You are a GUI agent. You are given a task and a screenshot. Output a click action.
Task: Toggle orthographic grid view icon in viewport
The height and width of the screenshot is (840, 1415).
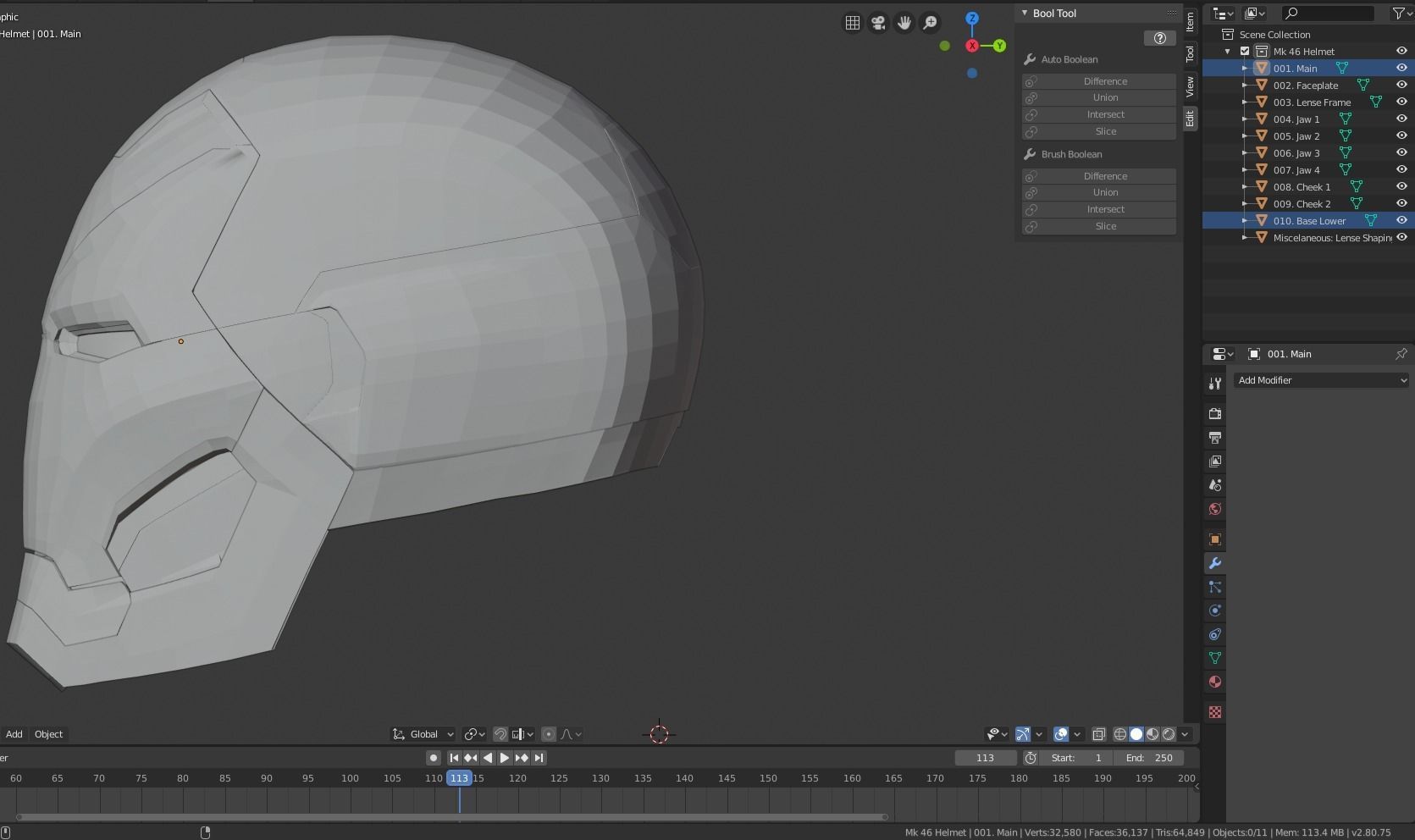pyautogui.click(x=853, y=23)
